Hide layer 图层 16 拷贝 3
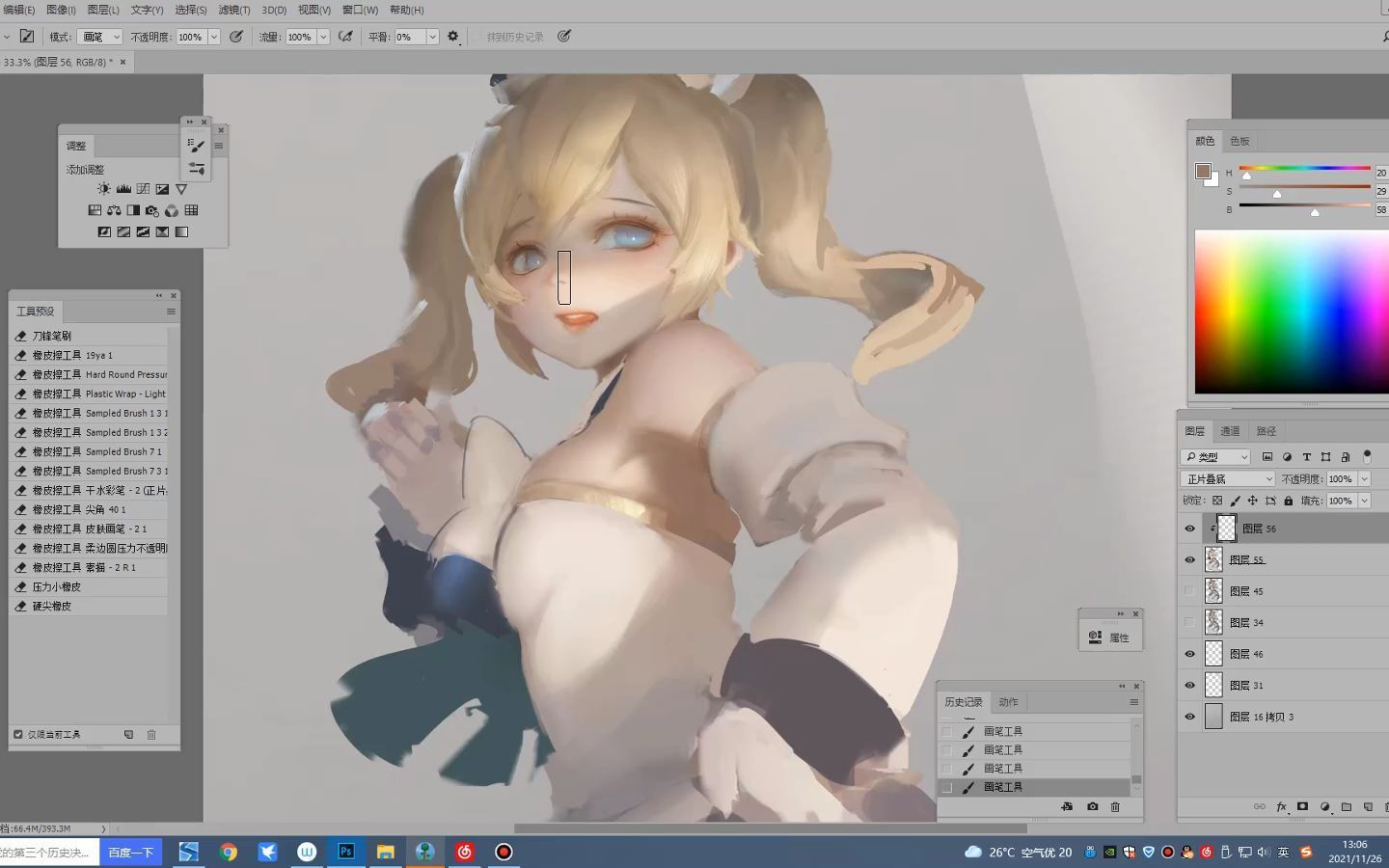The height and width of the screenshot is (868, 1389). tap(1189, 717)
